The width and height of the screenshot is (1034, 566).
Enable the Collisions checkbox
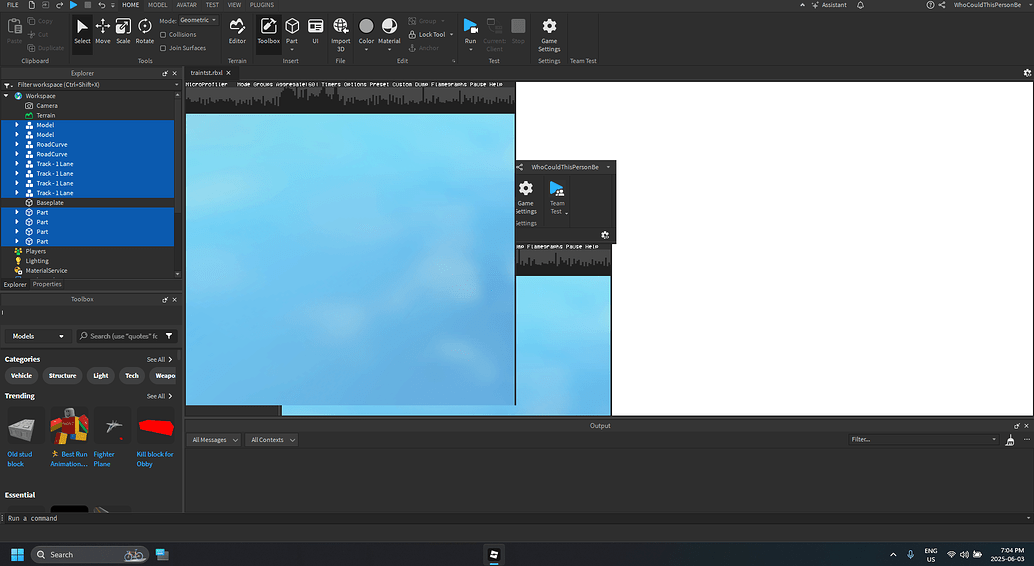pyautogui.click(x=163, y=34)
